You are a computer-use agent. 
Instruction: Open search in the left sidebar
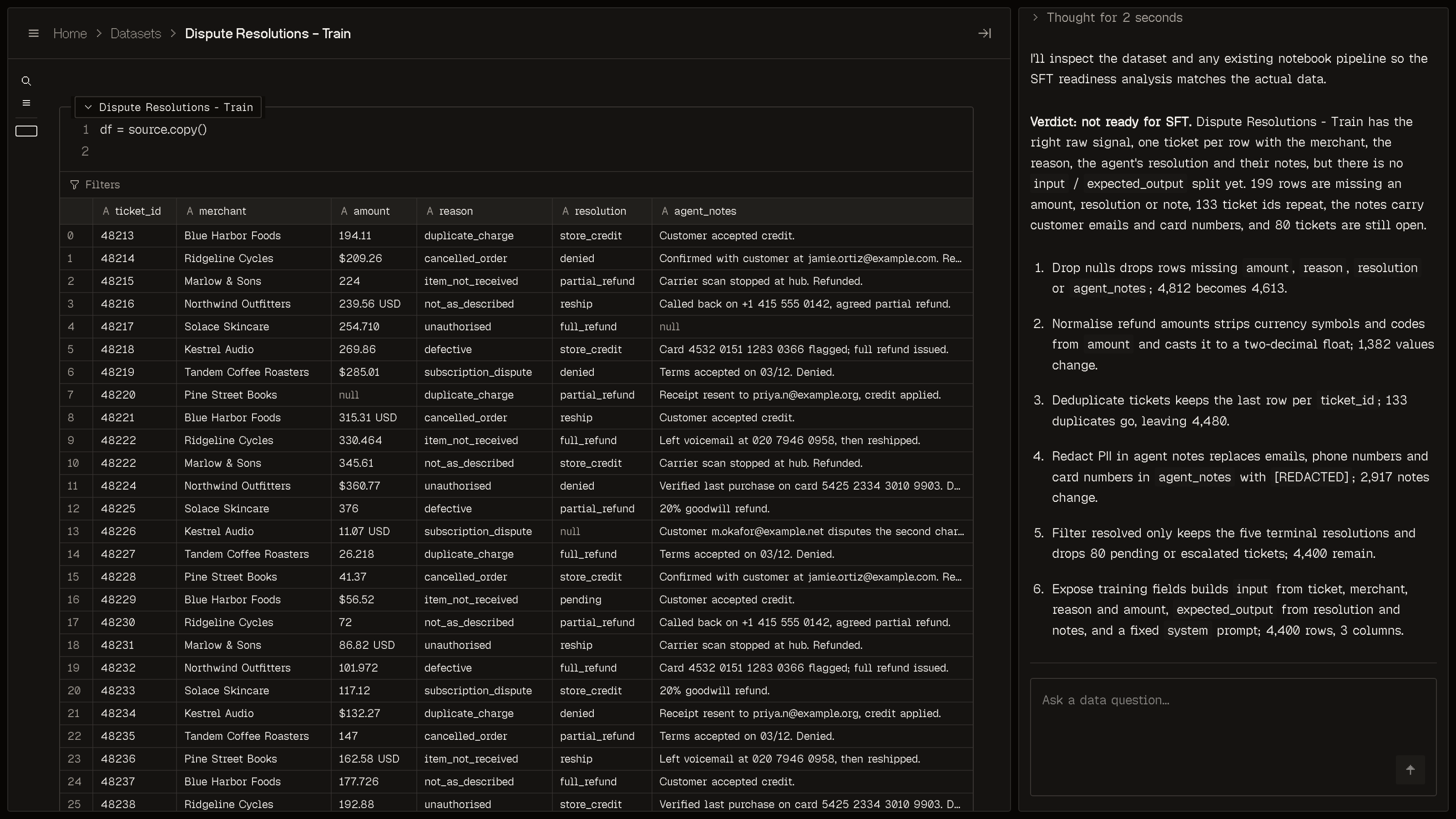pos(26,81)
